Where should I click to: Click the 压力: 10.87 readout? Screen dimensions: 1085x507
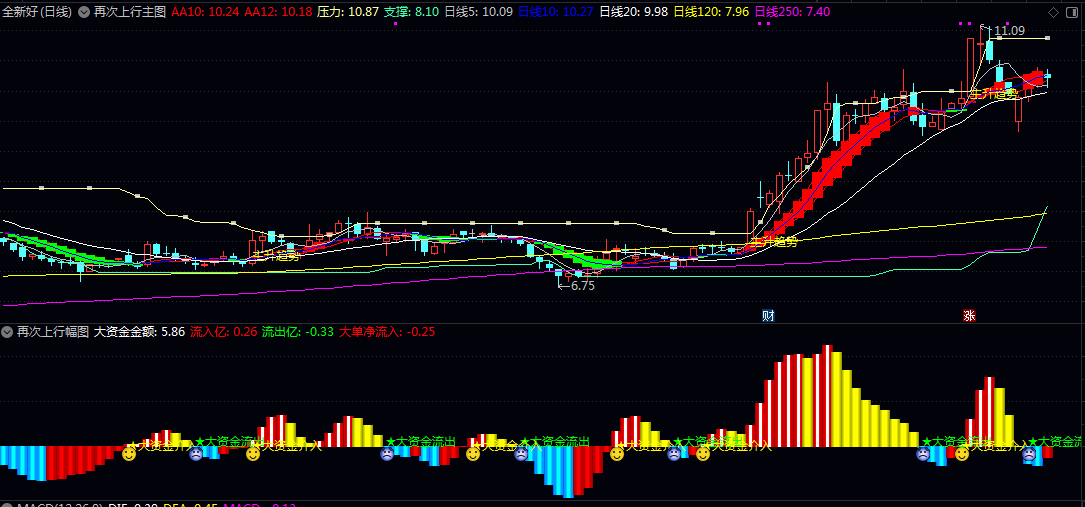click(349, 12)
